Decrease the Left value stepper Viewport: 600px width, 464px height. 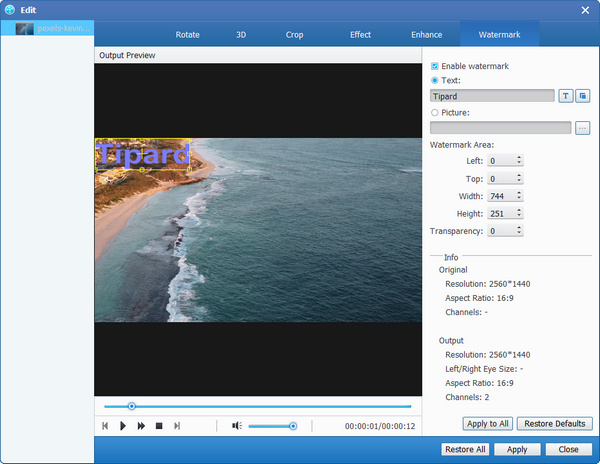[x=519, y=163]
